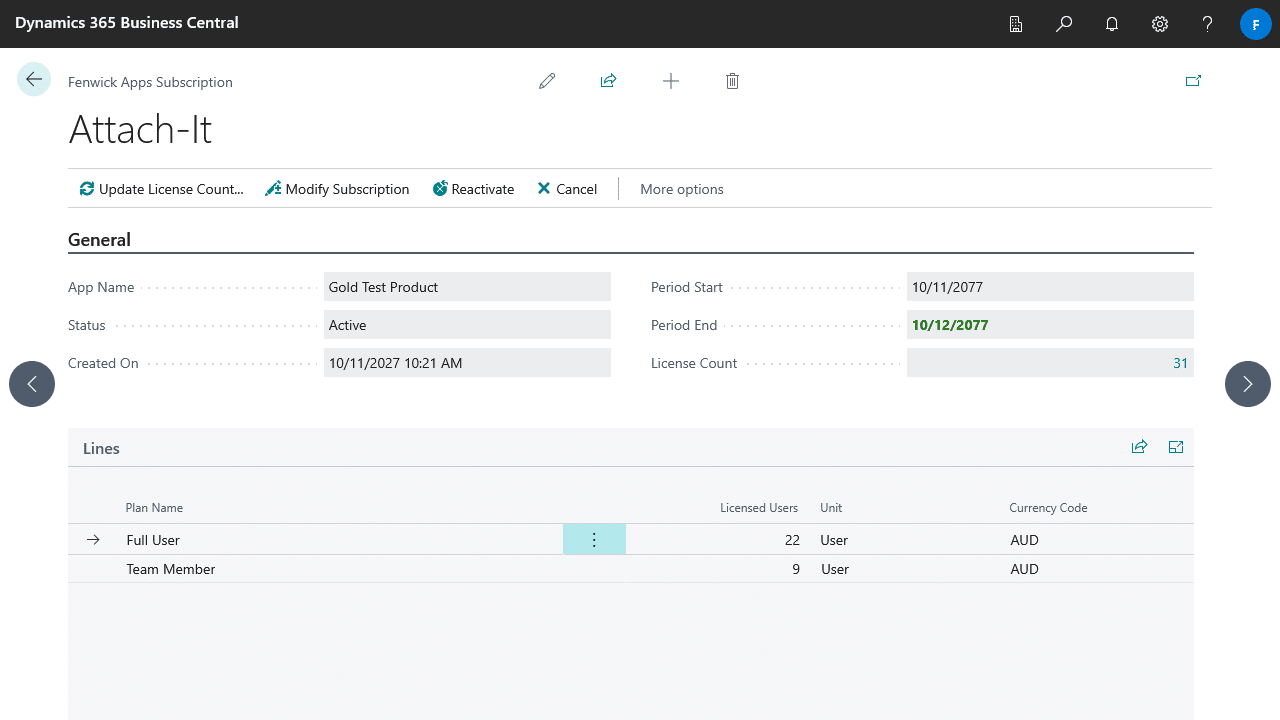Expand More options in action bar

[x=681, y=189]
